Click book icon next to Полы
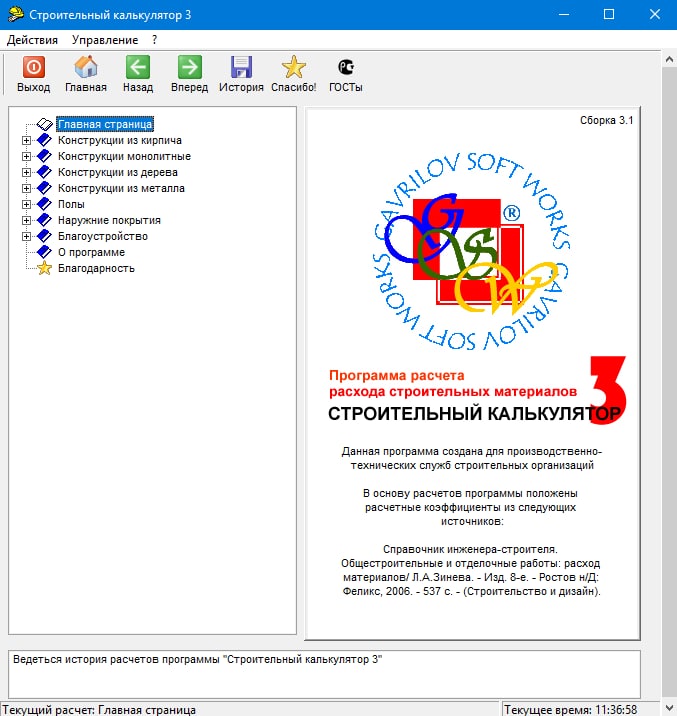The height and width of the screenshot is (716, 677). click(44, 204)
